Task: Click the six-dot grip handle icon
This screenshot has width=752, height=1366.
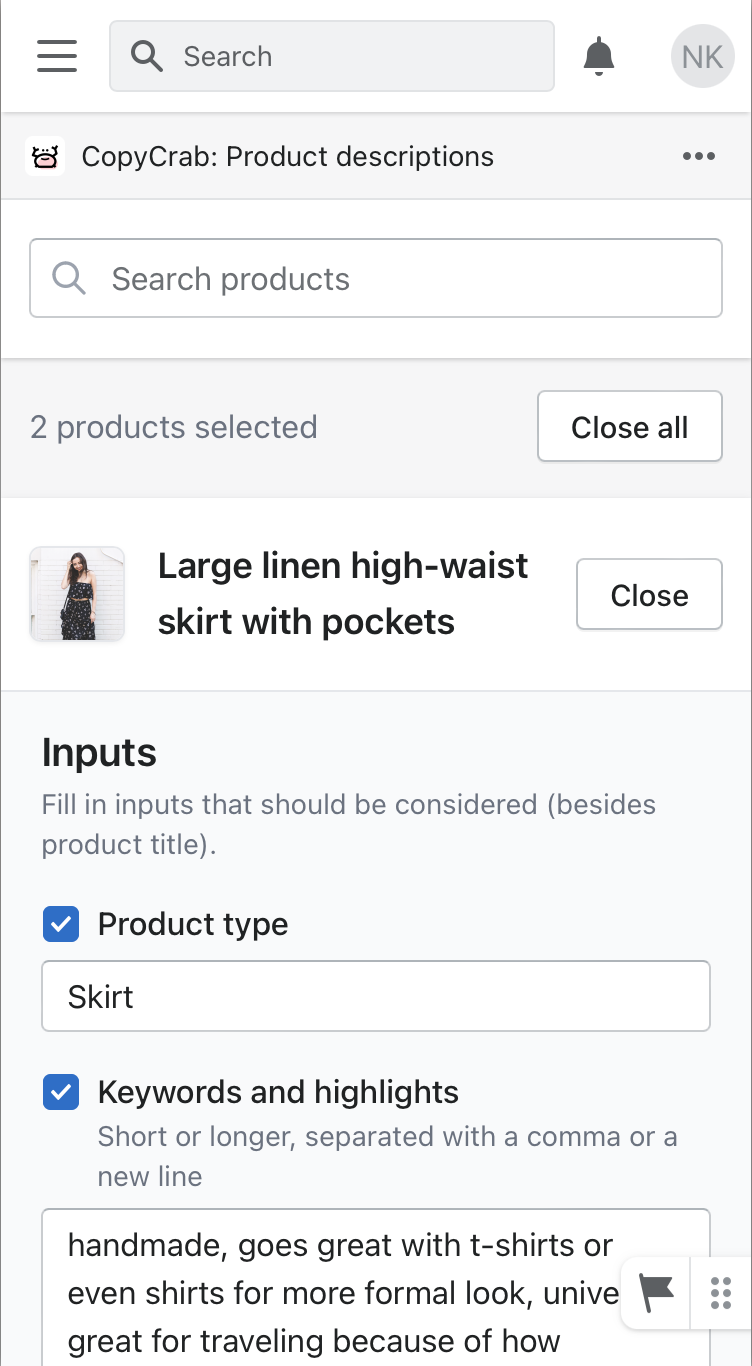Action: 721,1293
